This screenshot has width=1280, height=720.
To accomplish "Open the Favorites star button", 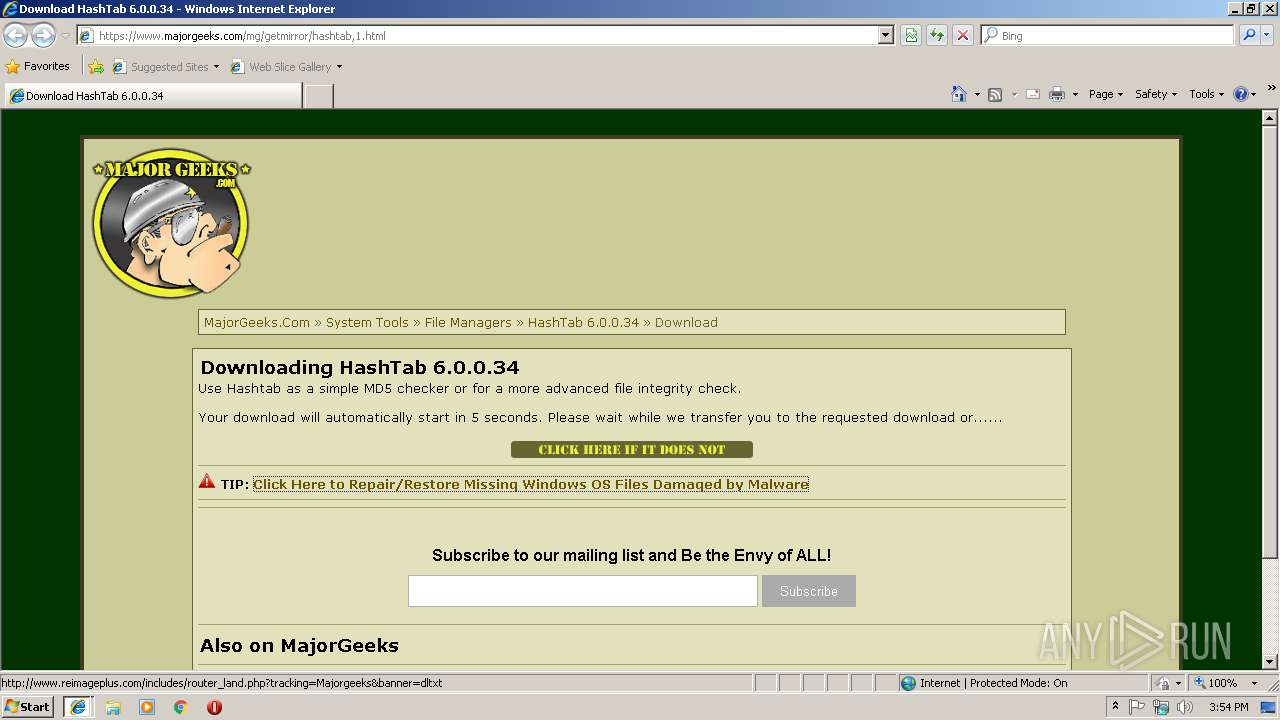I will point(38,66).
